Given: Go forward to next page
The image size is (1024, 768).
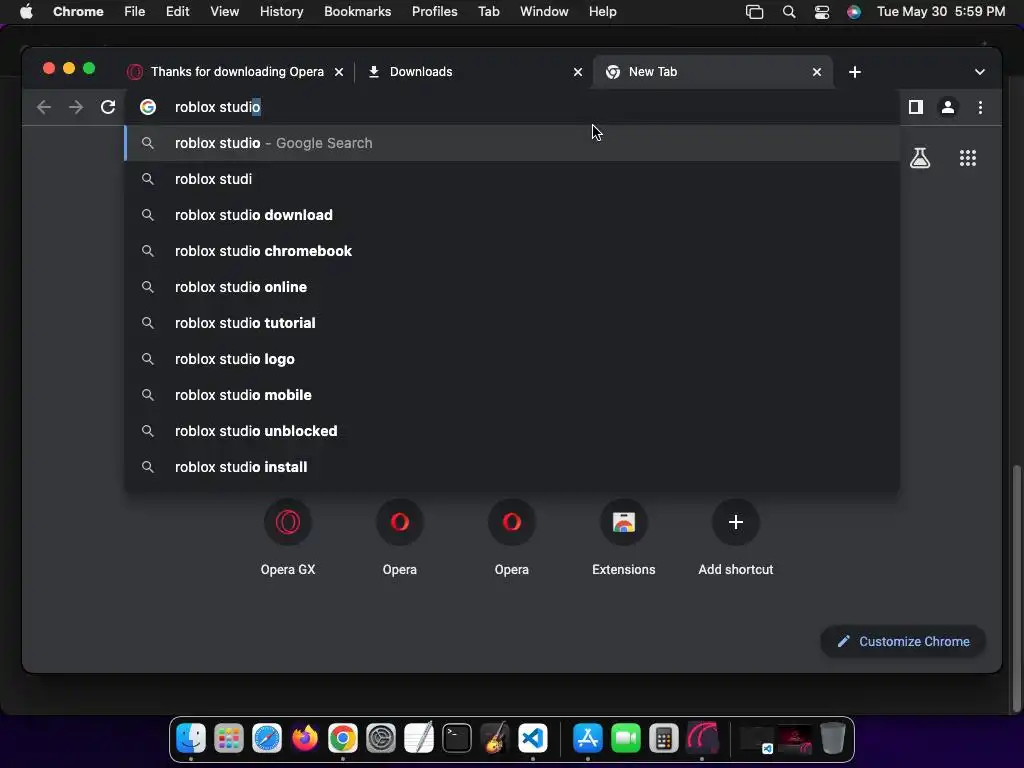Looking at the screenshot, I should click(76, 107).
